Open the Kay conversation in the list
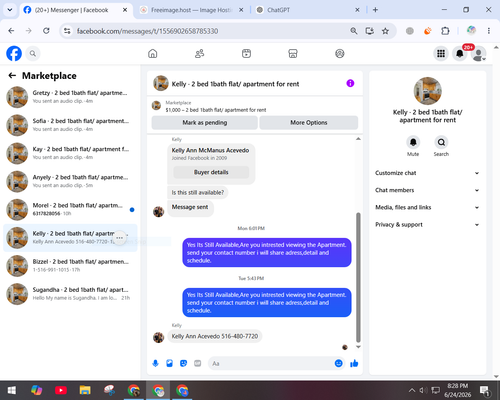 [x=70, y=153]
